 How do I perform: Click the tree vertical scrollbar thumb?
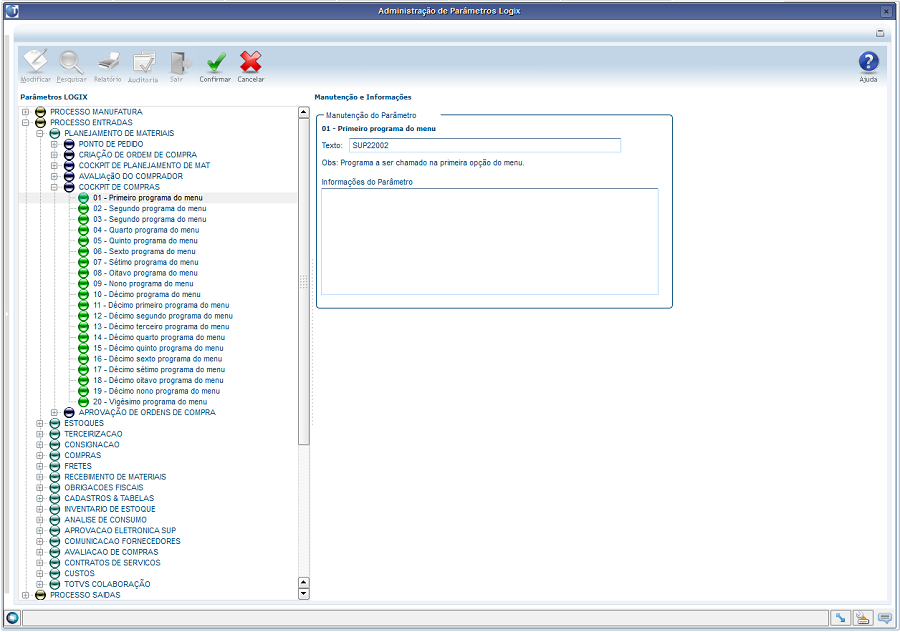304,281
